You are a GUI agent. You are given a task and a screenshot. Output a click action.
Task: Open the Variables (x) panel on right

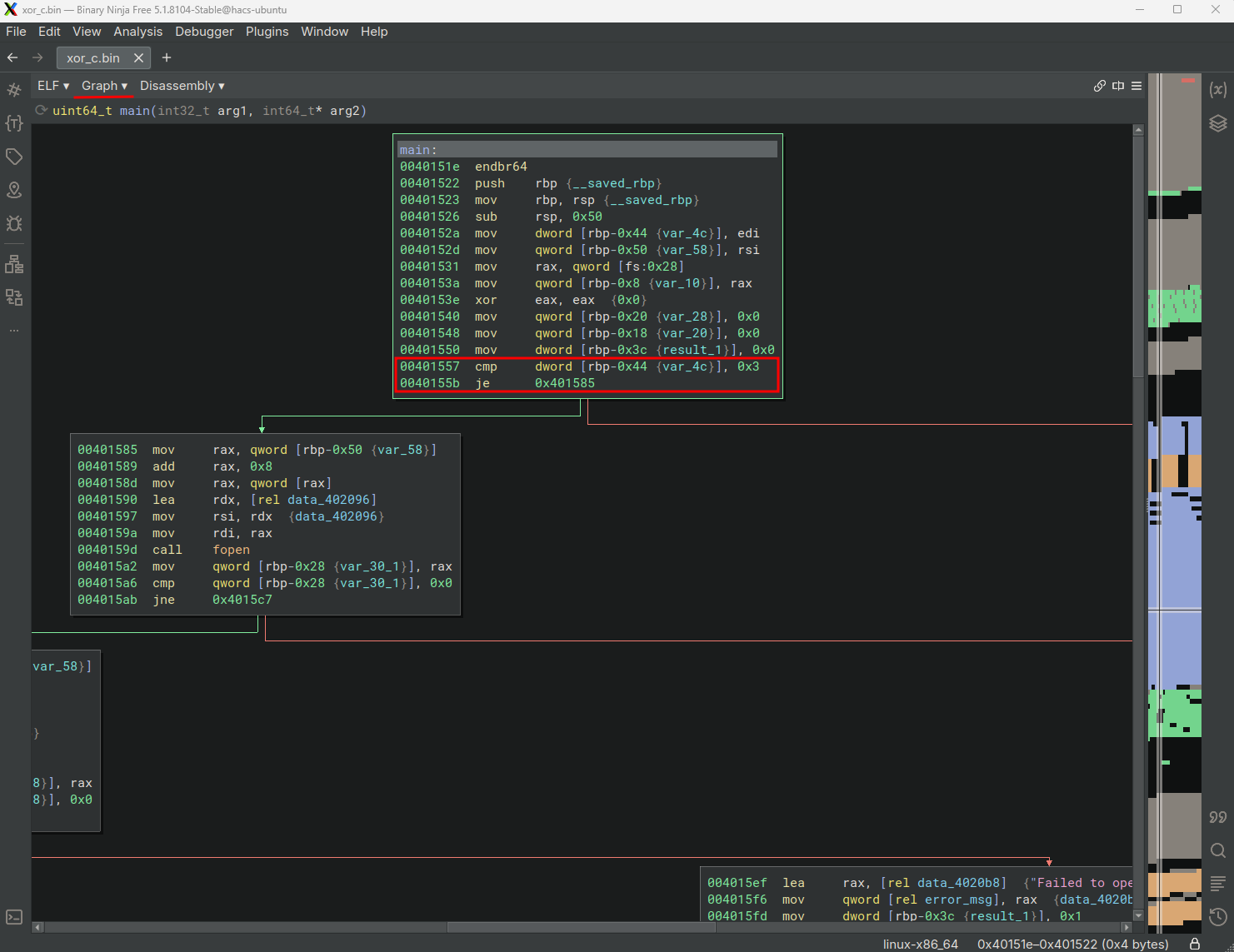[x=1217, y=90]
